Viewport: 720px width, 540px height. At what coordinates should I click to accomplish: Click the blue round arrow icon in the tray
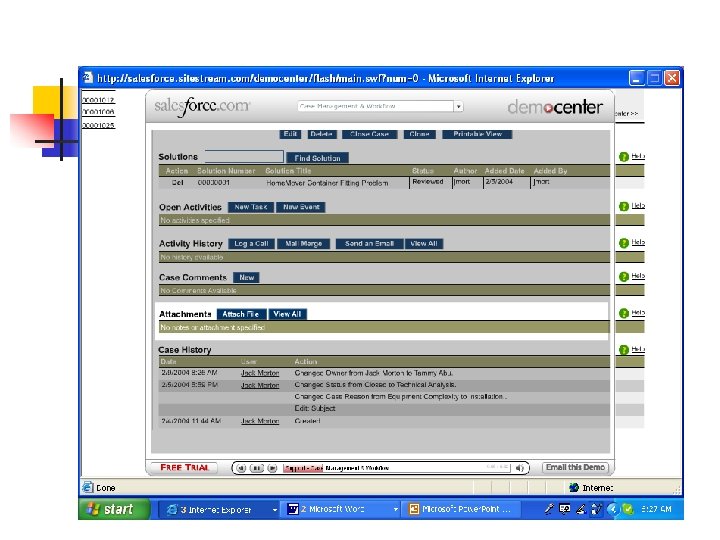point(613,509)
